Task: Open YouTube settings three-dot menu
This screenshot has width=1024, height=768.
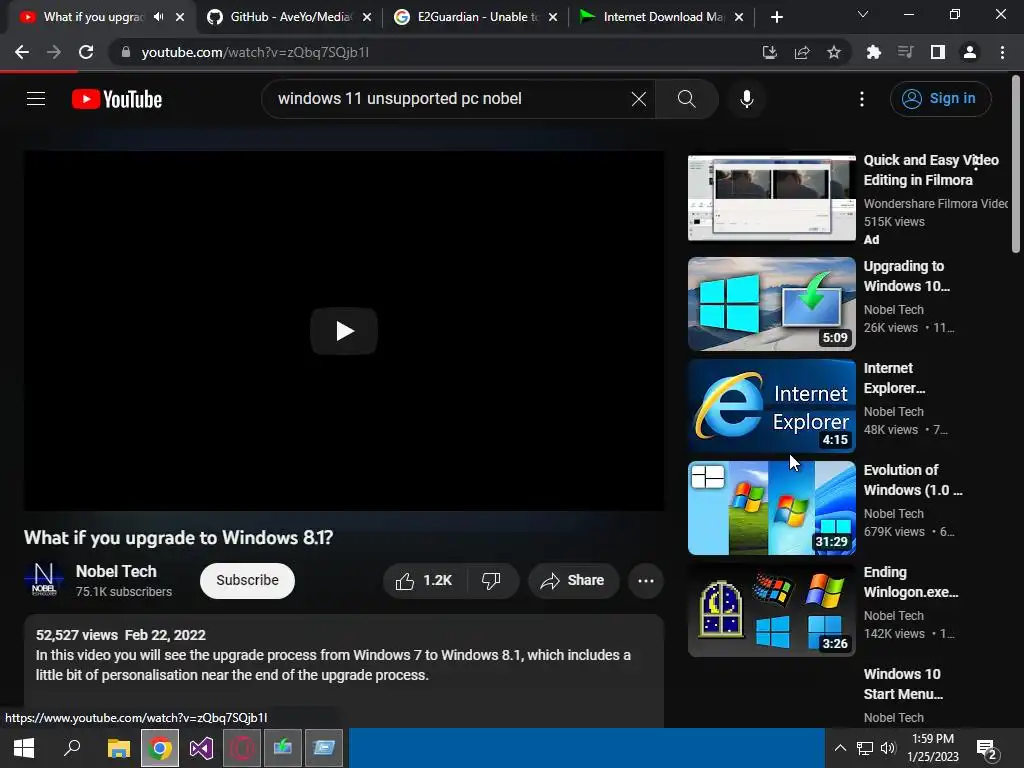Action: coord(862,99)
